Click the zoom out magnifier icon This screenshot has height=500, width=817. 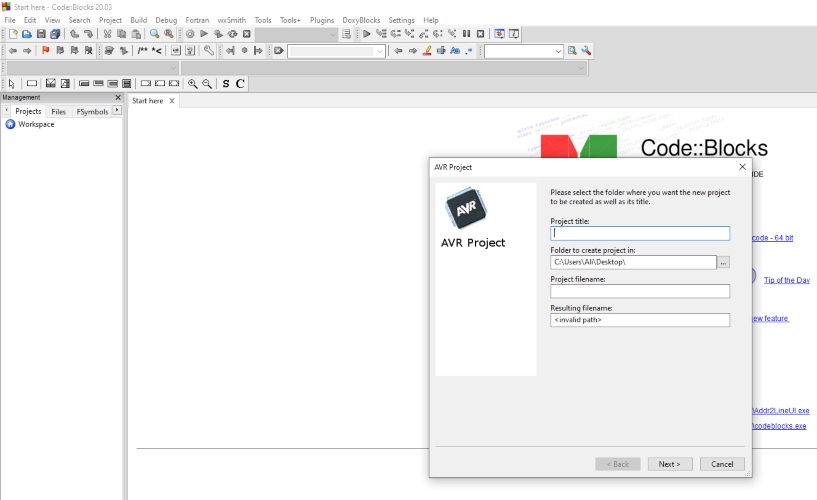(207, 84)
